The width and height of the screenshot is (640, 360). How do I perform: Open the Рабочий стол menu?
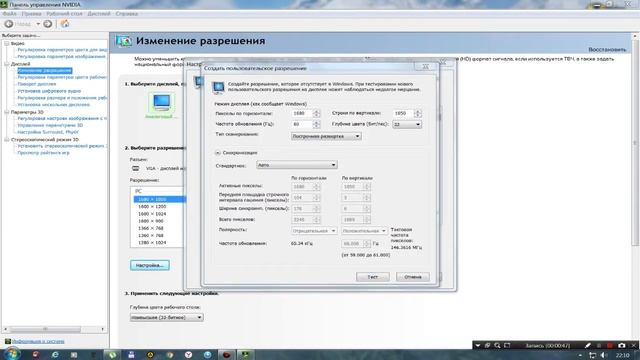[64, 14]
